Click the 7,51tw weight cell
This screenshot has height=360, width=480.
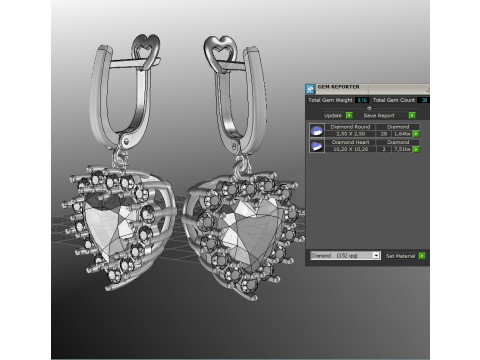[402, 149]
